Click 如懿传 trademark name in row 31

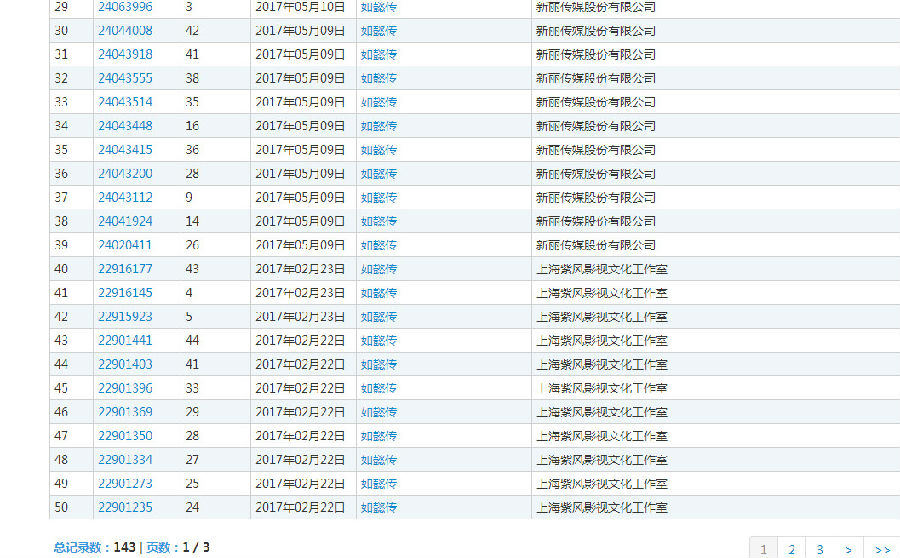point(379,55)
